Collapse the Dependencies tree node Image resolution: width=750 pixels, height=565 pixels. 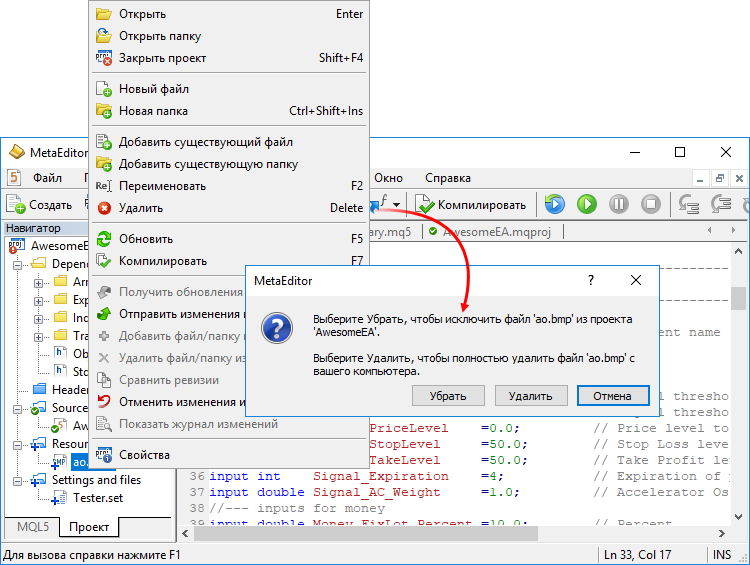click(18, 265)
